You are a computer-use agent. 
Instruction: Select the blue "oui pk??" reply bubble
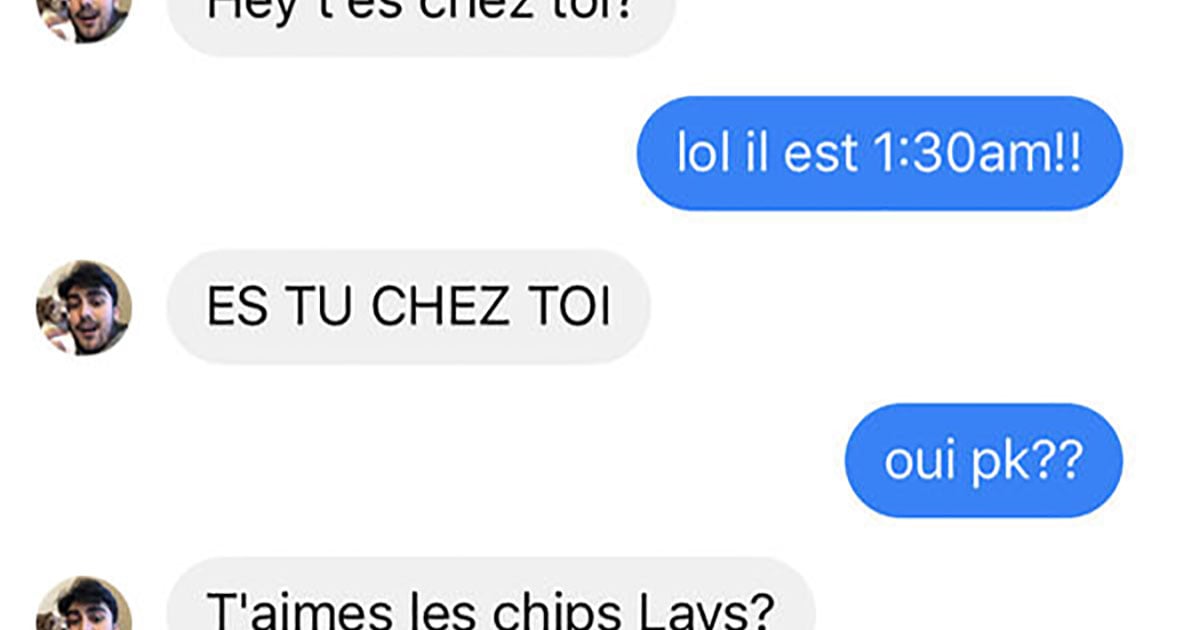983,460
